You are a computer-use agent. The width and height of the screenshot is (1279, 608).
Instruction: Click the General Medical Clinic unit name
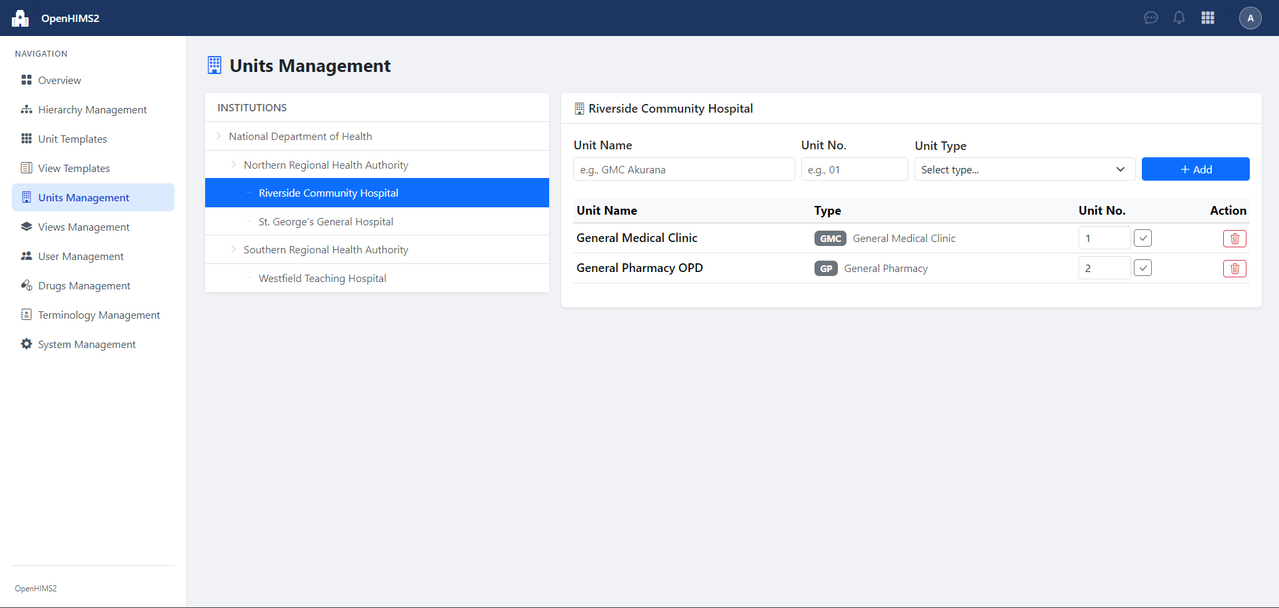pyautogui.click(x=637, y=238)
